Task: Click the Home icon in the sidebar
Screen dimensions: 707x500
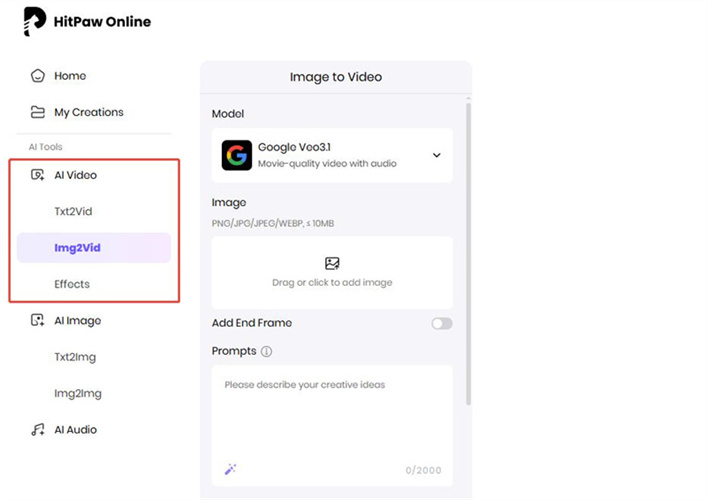Action: tap(37, 76)
